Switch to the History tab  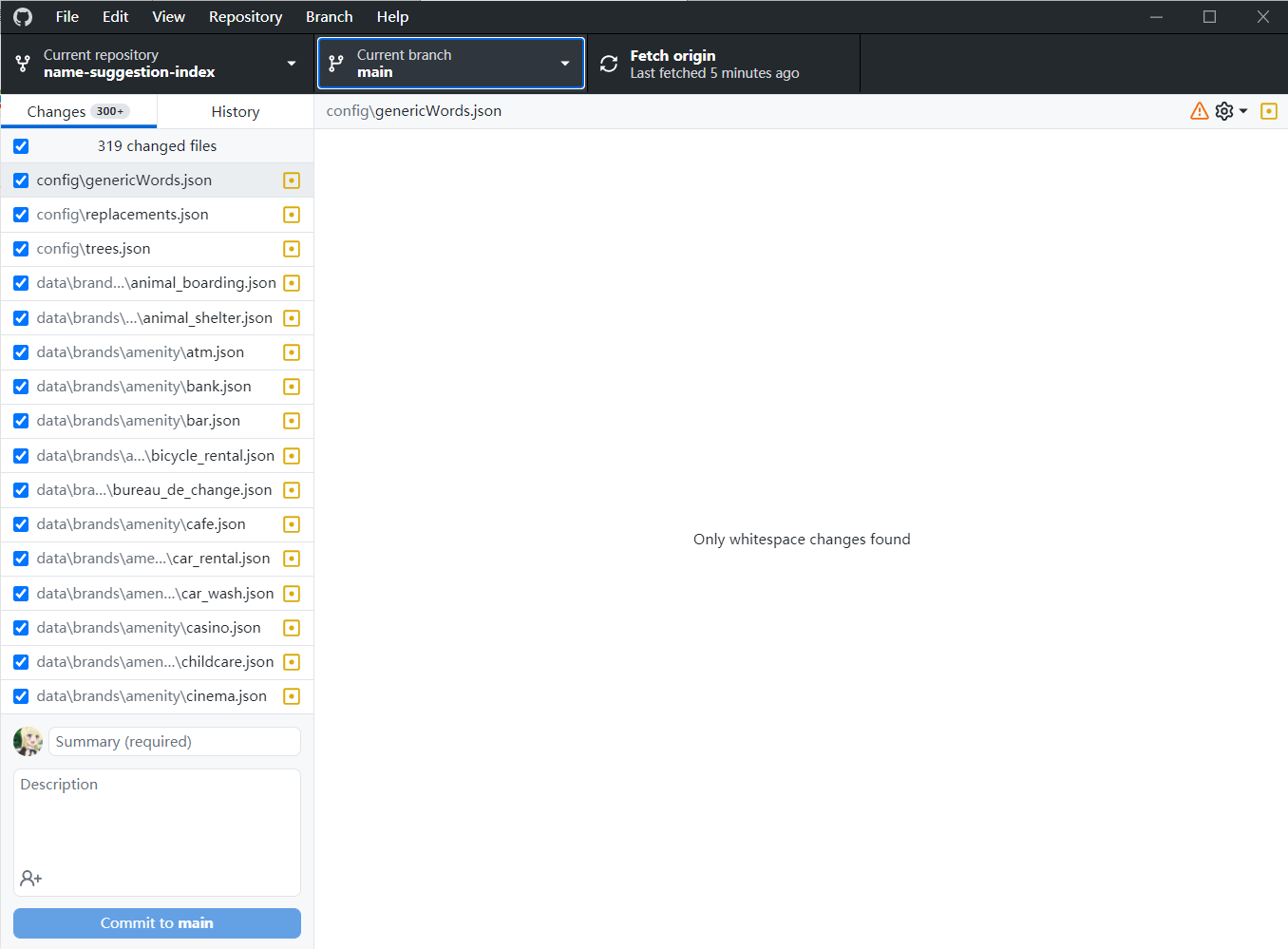(x=234, y=111)
